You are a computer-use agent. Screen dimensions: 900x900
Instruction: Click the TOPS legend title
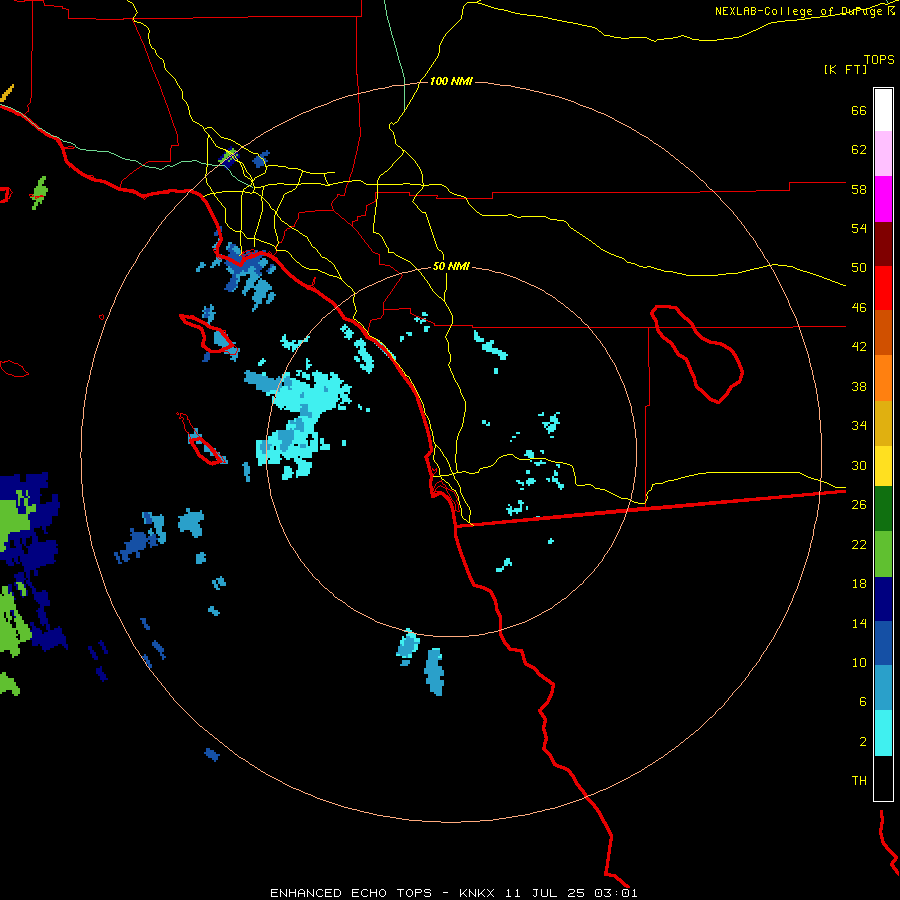879,60
